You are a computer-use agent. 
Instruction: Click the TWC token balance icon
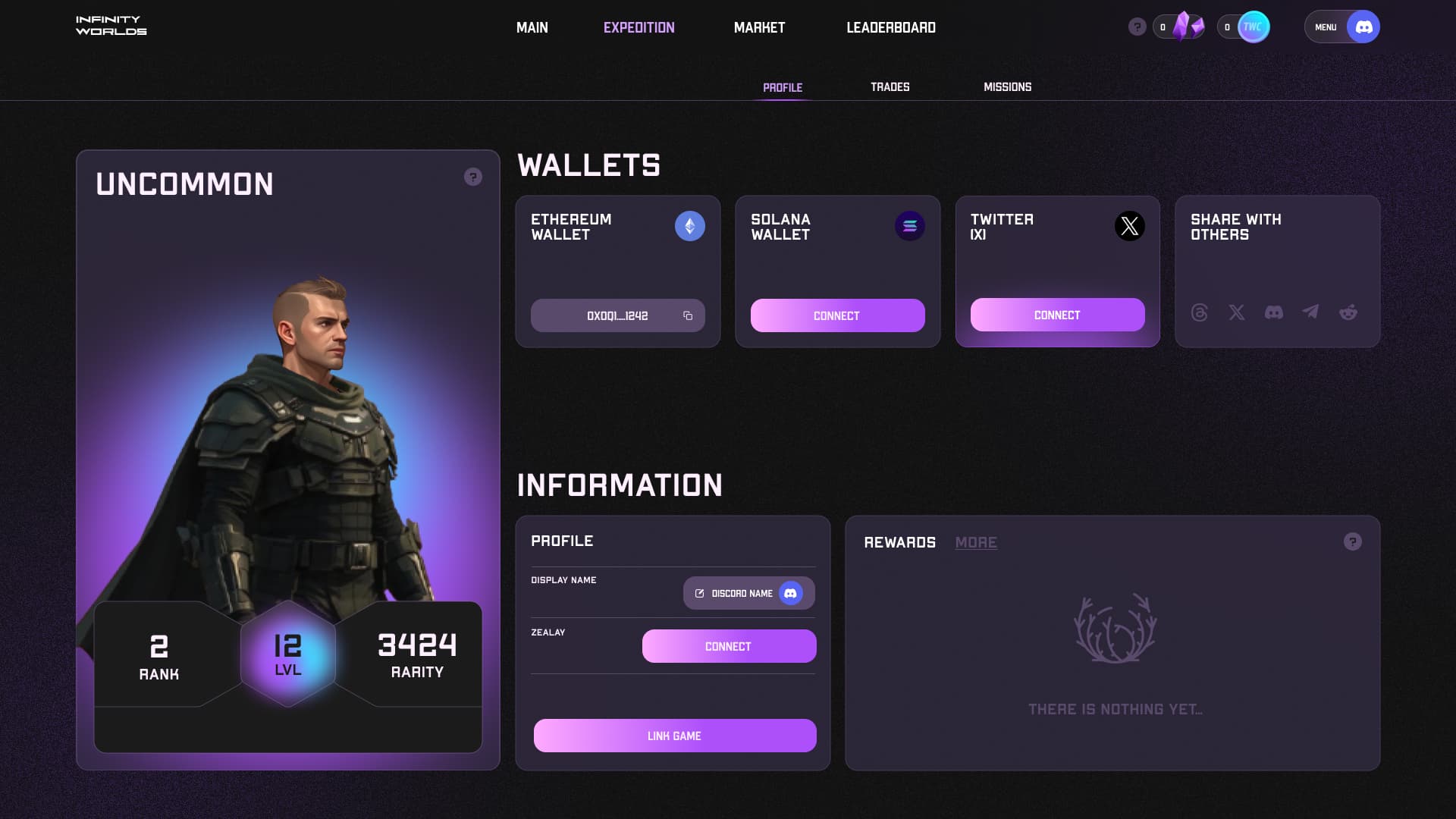[1253, 27]
